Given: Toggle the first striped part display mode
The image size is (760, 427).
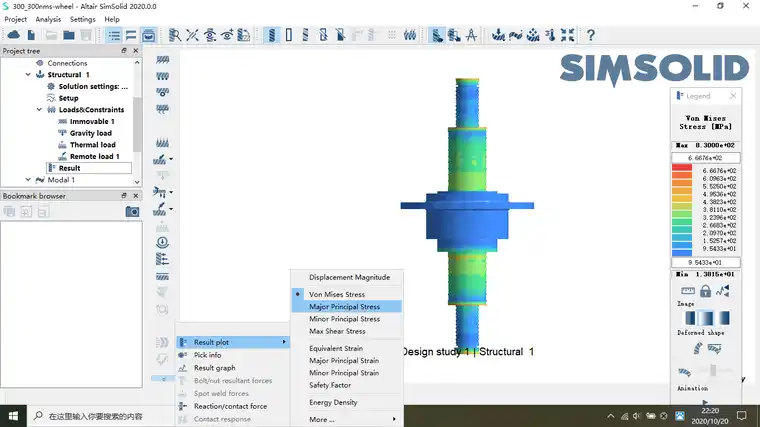Looking at the screenshot, I should [x=272, y=35].
